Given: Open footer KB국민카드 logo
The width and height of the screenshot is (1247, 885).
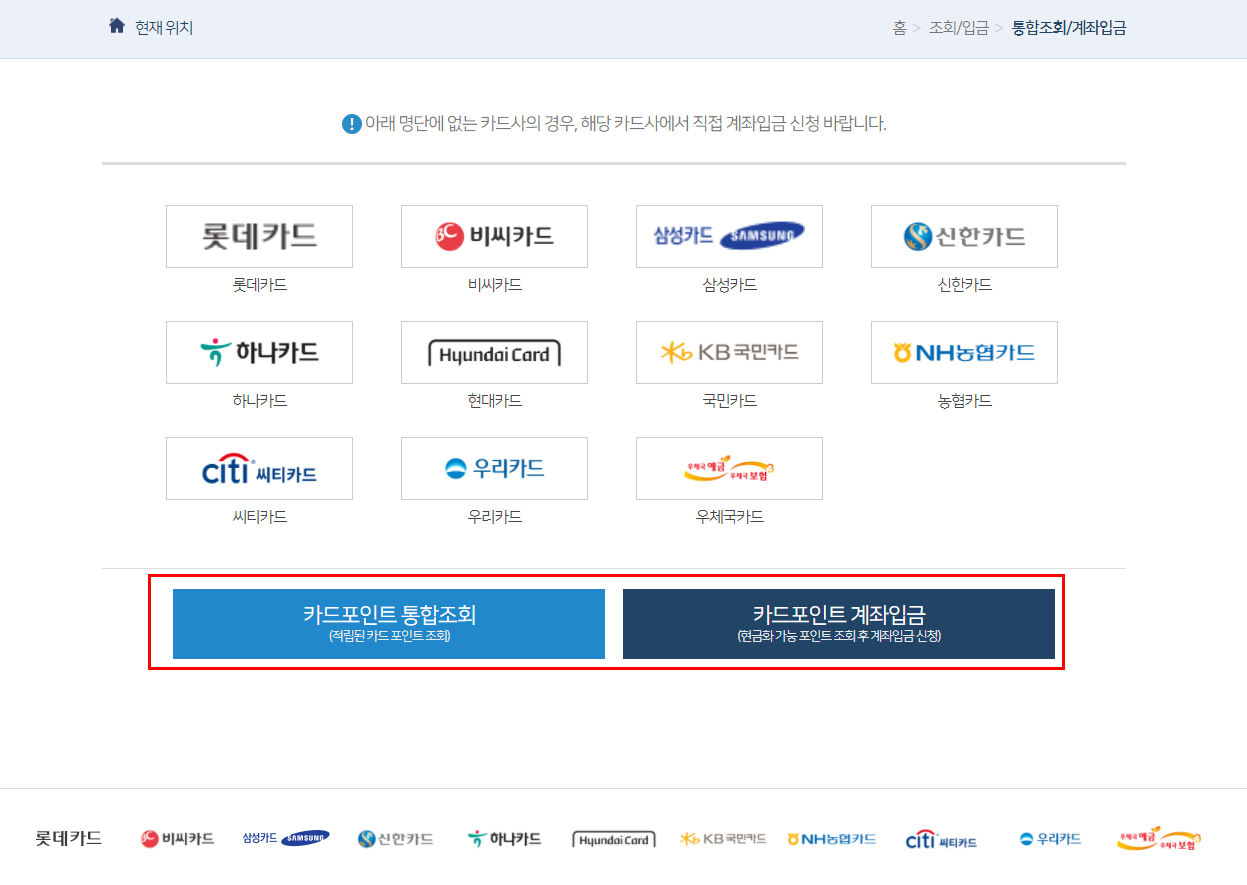Looking at the screenshot, I should [723, 838].
